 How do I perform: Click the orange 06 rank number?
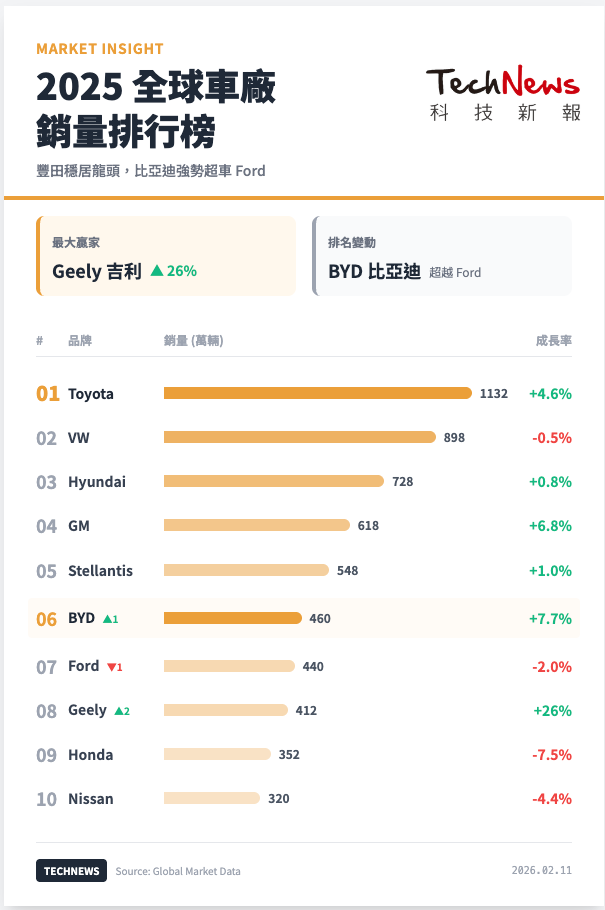pyautogui.click(x=47, y=619)
